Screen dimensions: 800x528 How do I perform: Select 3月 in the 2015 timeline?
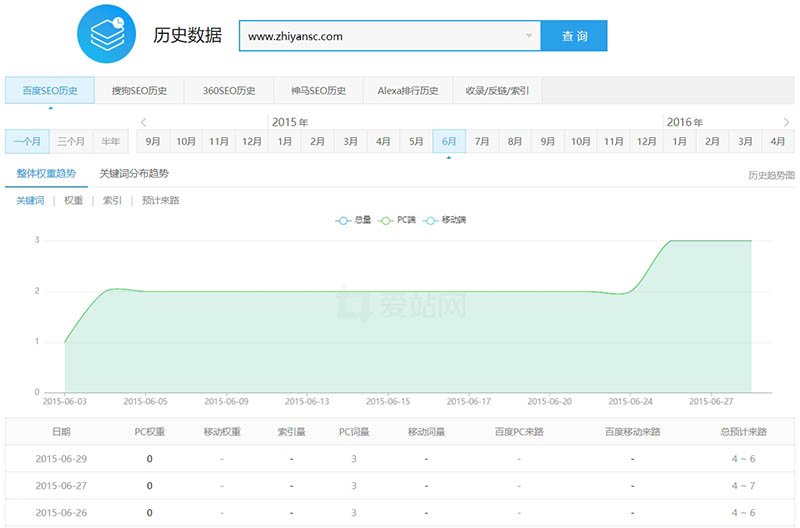point(351,141)
